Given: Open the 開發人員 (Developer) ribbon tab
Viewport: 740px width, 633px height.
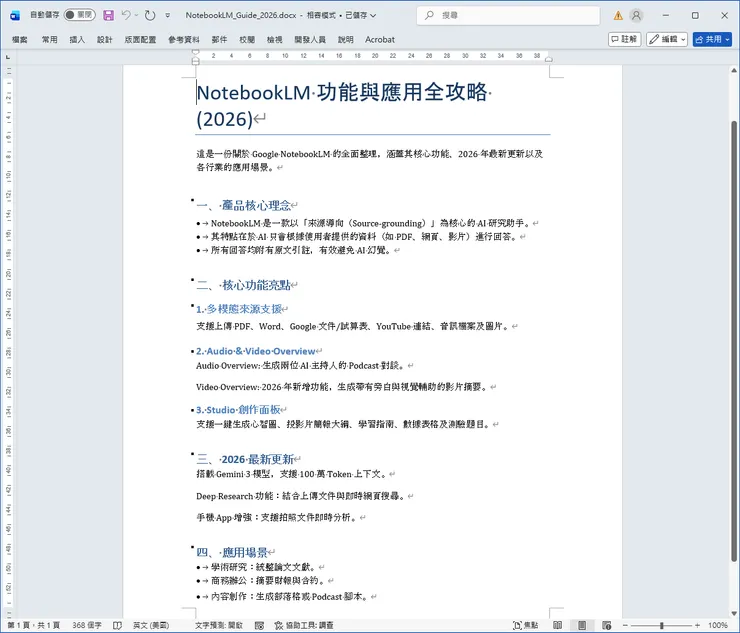Looking at the screenshot, I should 310,40.
